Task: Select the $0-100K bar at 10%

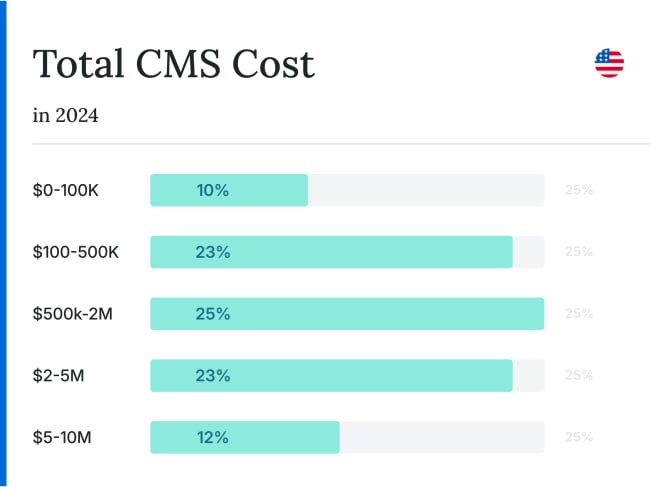Action: point(229,190)
